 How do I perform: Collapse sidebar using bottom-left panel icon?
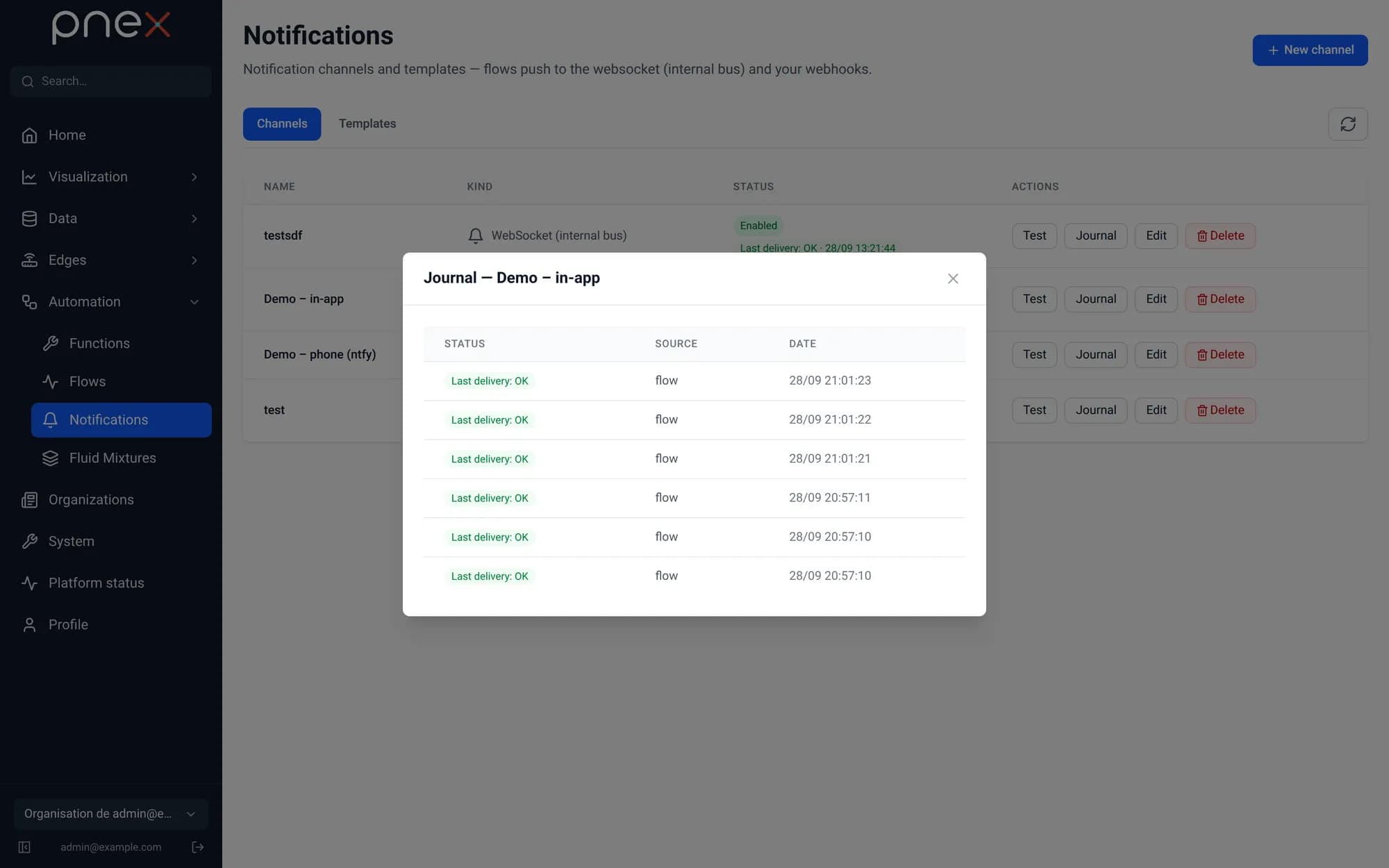[24, 847]
